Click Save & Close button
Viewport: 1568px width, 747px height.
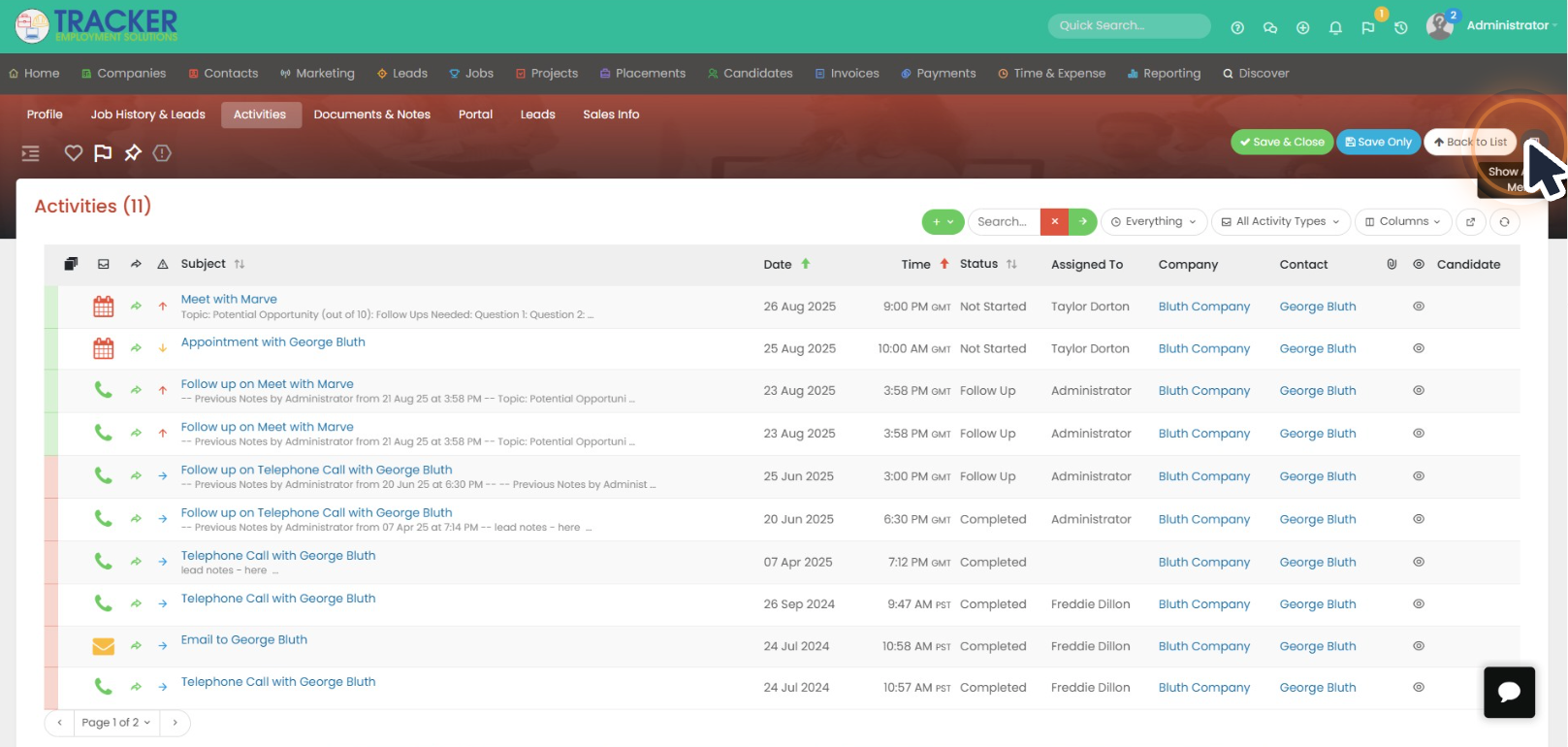(x=1282, y=143)
